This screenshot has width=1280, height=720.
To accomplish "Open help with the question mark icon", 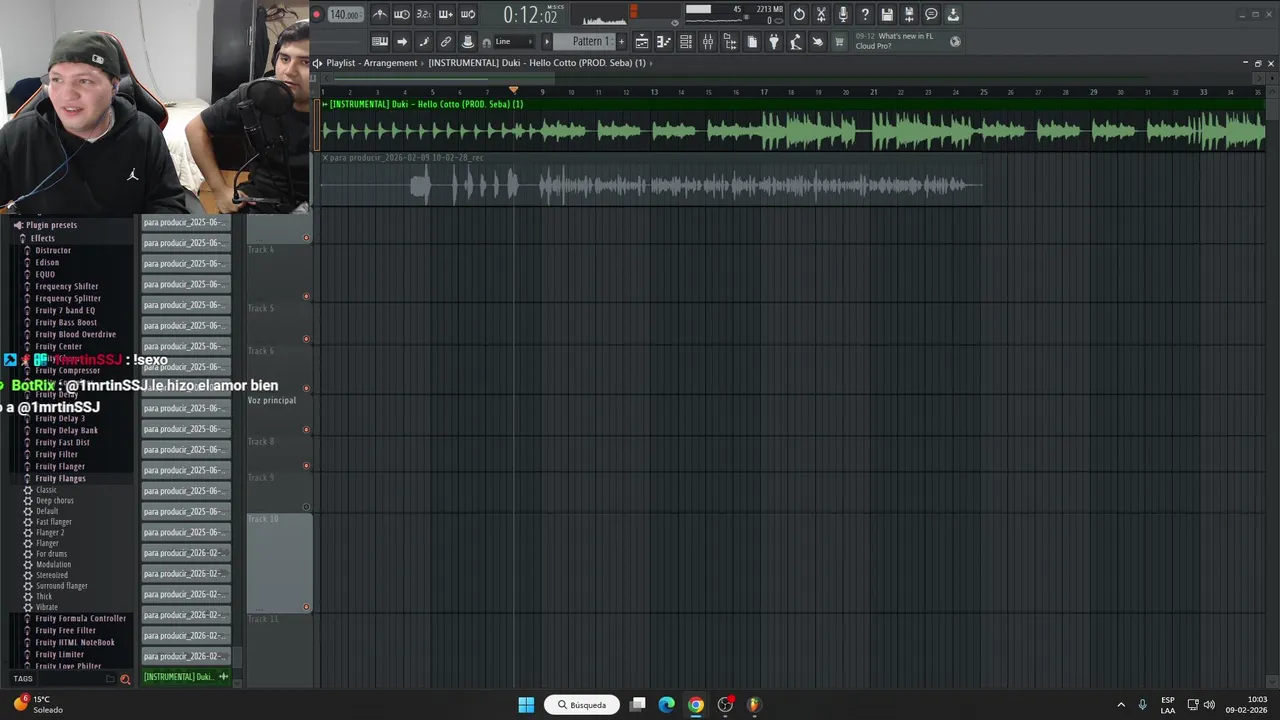I will [865, 14].
